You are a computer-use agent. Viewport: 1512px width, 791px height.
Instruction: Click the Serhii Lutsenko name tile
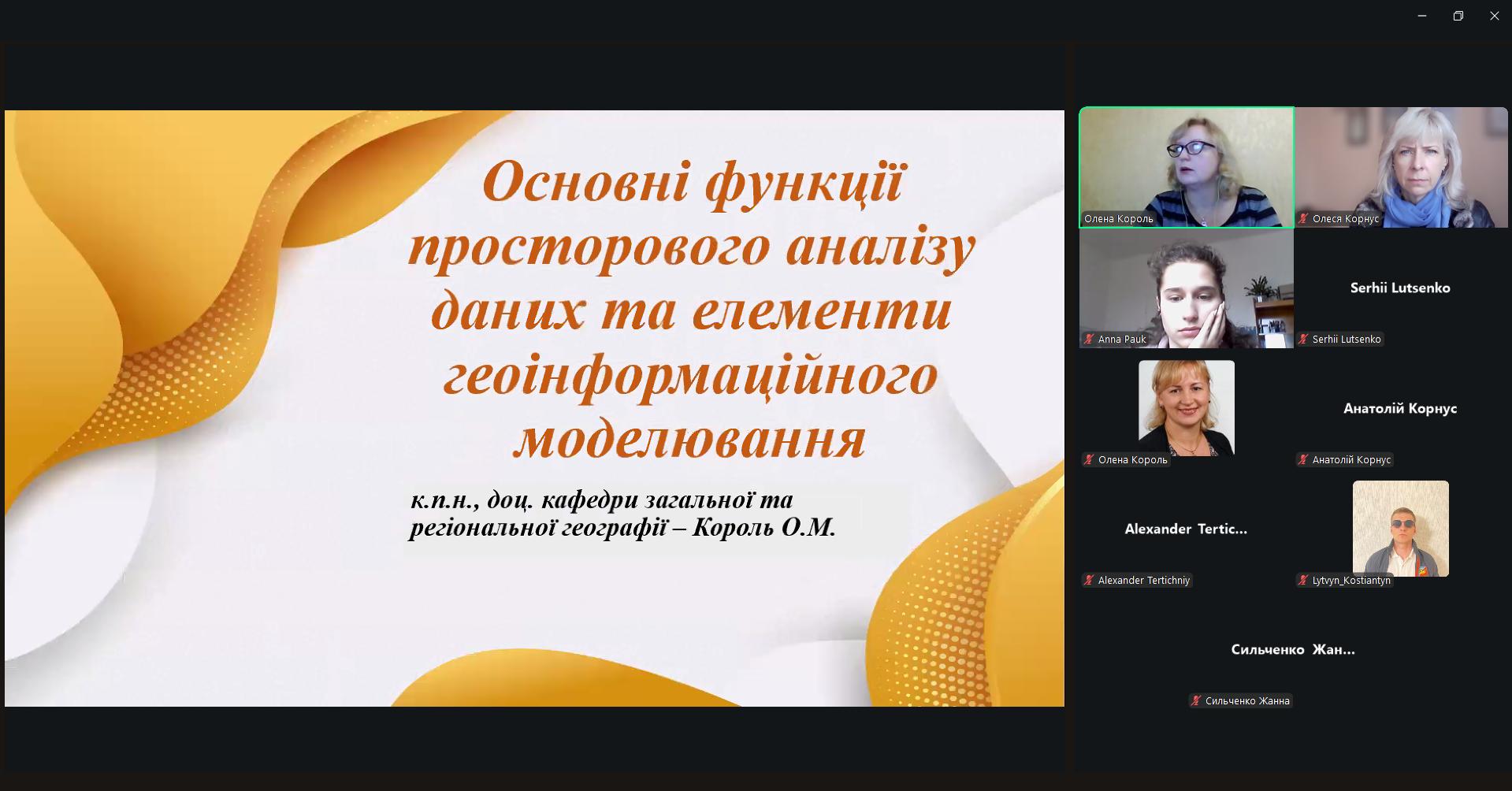(1400, 288)
